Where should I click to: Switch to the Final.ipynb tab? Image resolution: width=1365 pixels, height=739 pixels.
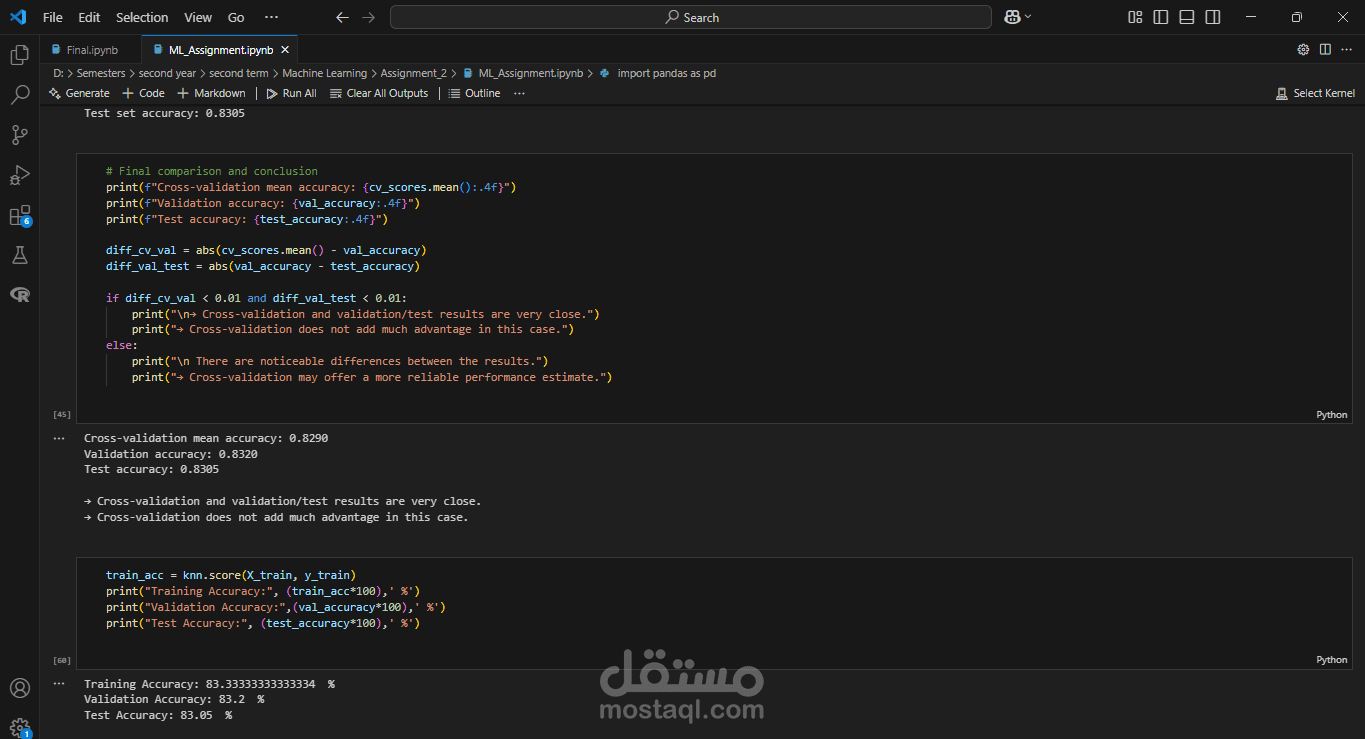pyautogui.click(x=92, y=49)
